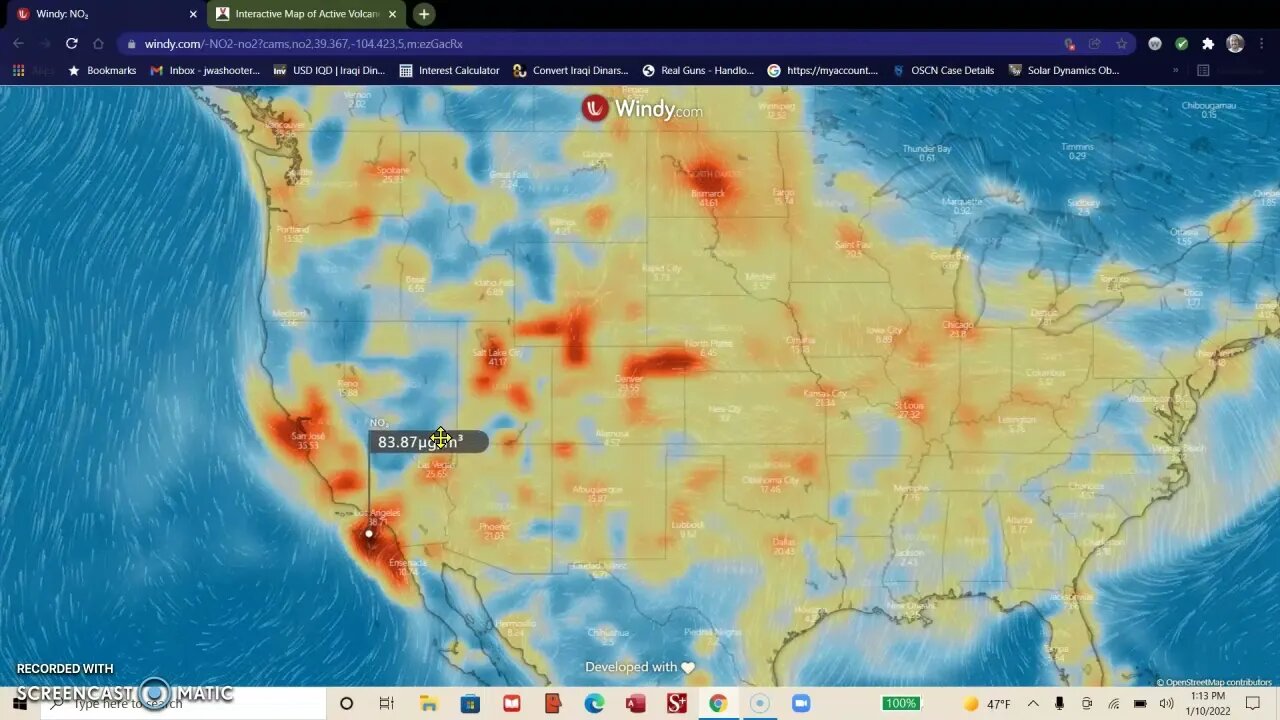
Task: Open the Windows notification center
Action: (x=1253, y=704)
